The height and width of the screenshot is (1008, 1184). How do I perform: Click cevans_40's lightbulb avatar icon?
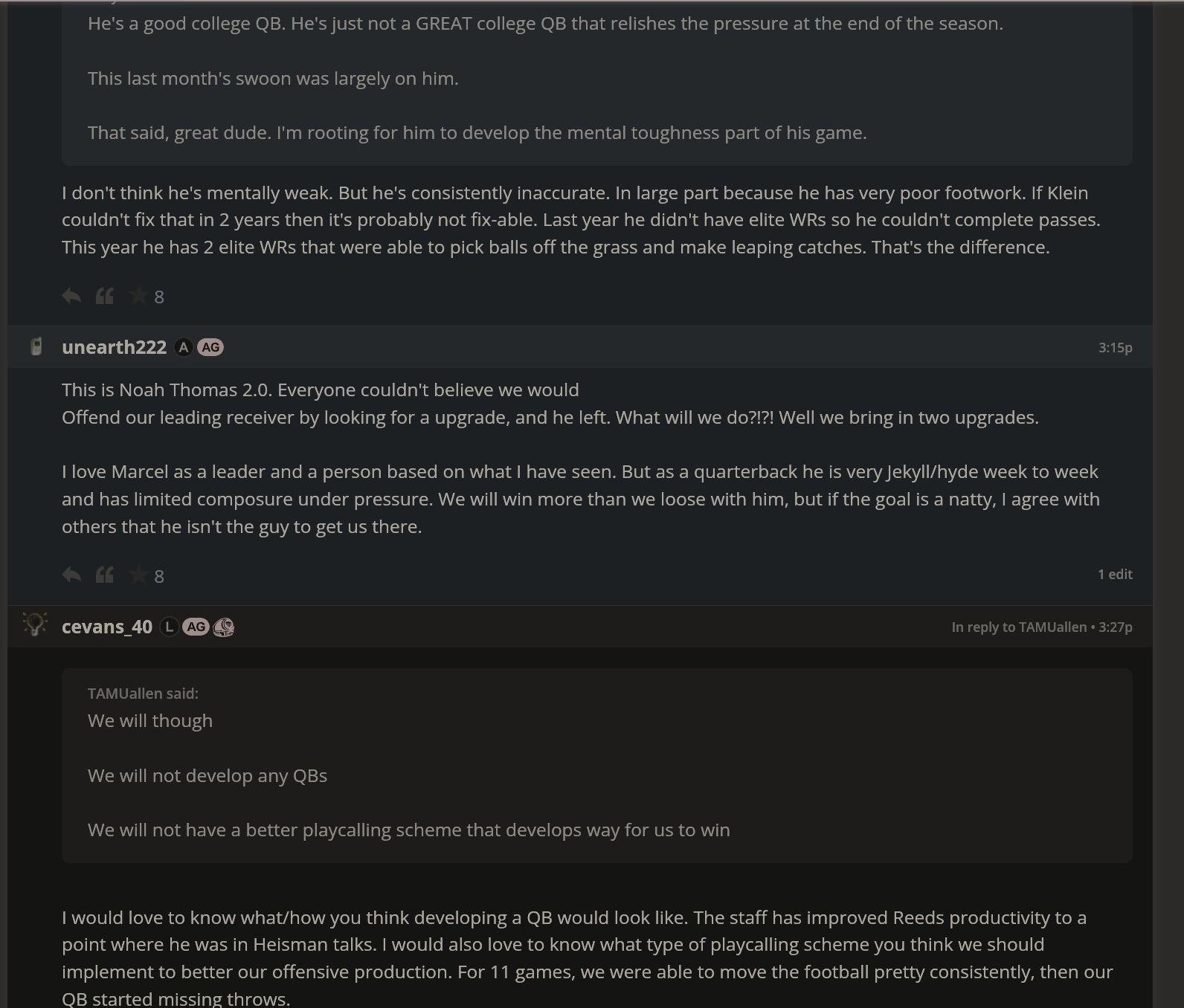click(35, 624)
